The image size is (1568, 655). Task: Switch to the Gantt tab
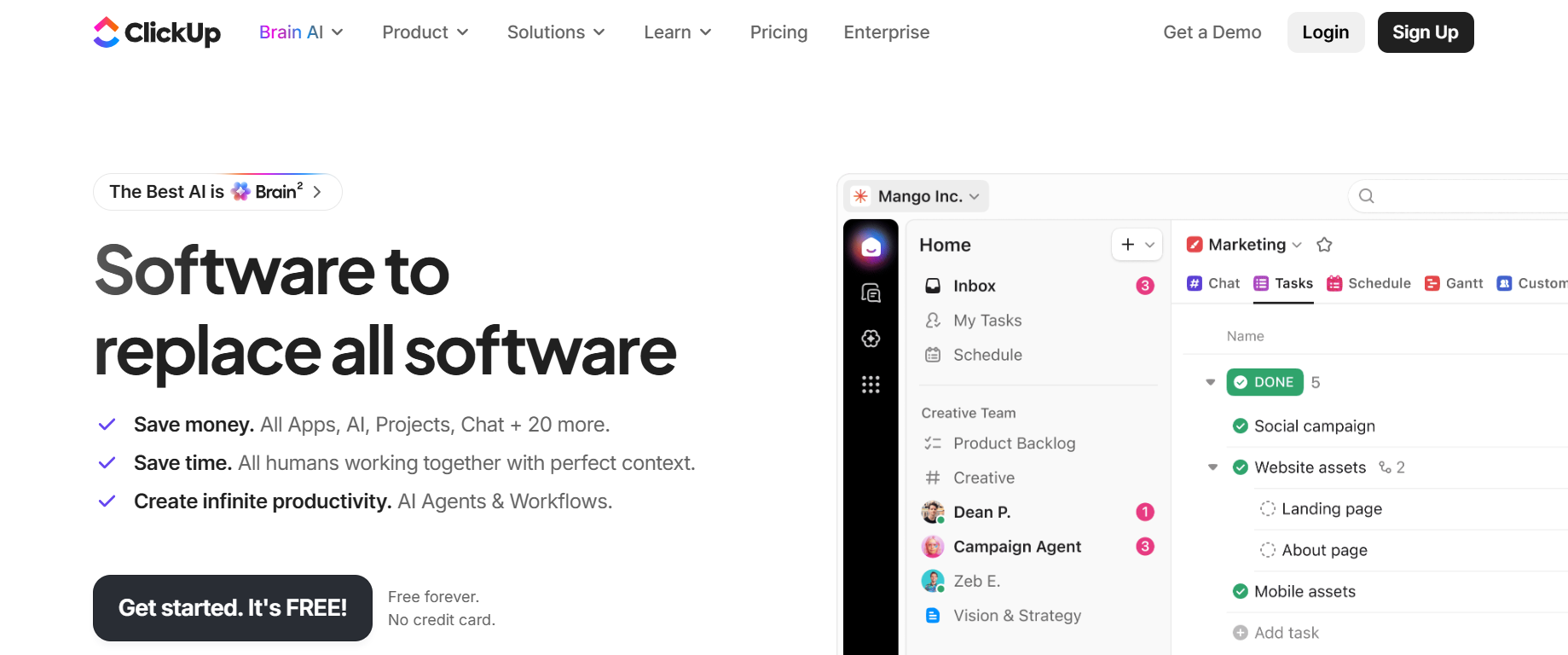(1454, 283)
